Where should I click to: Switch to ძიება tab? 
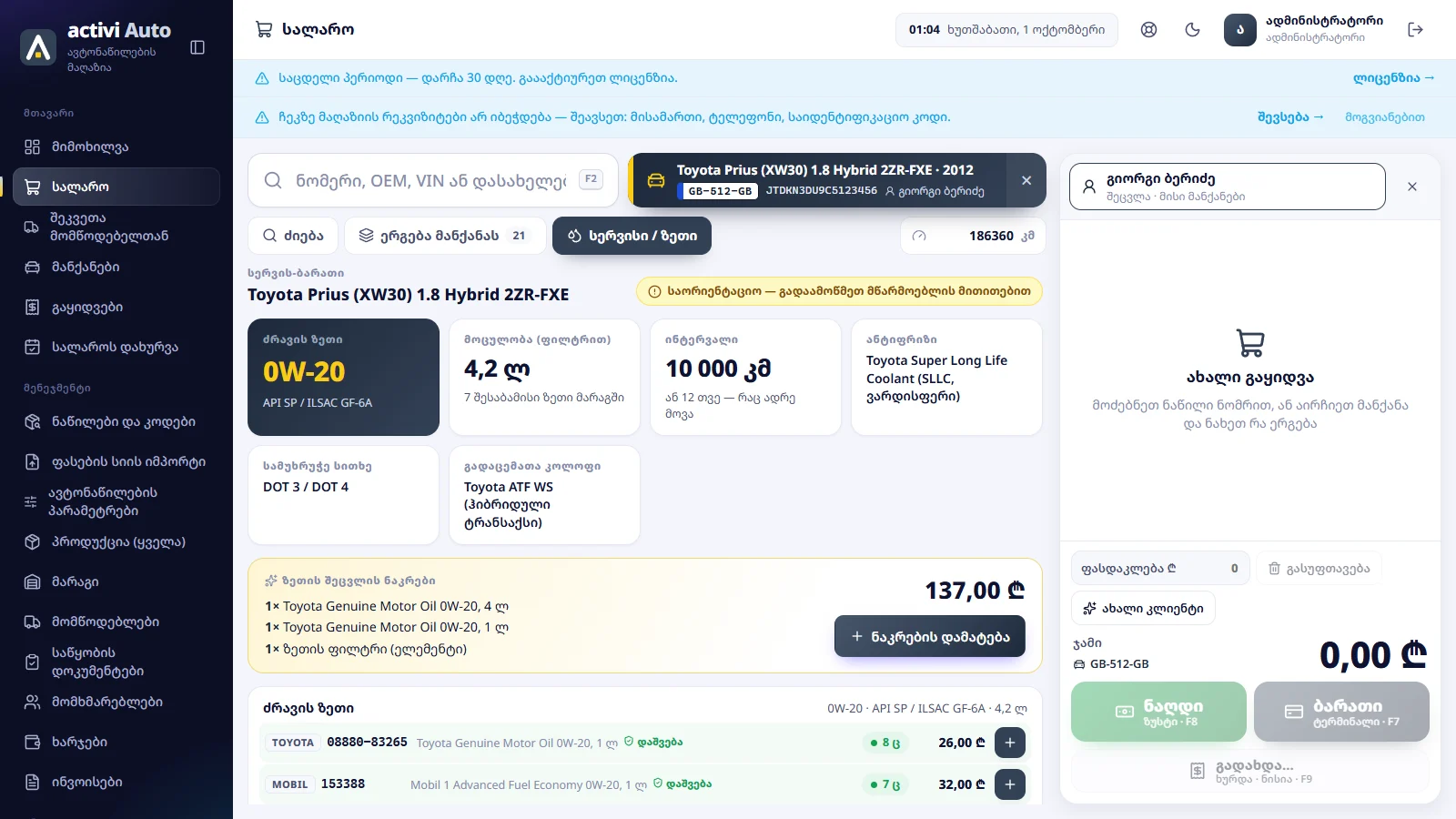293,236
